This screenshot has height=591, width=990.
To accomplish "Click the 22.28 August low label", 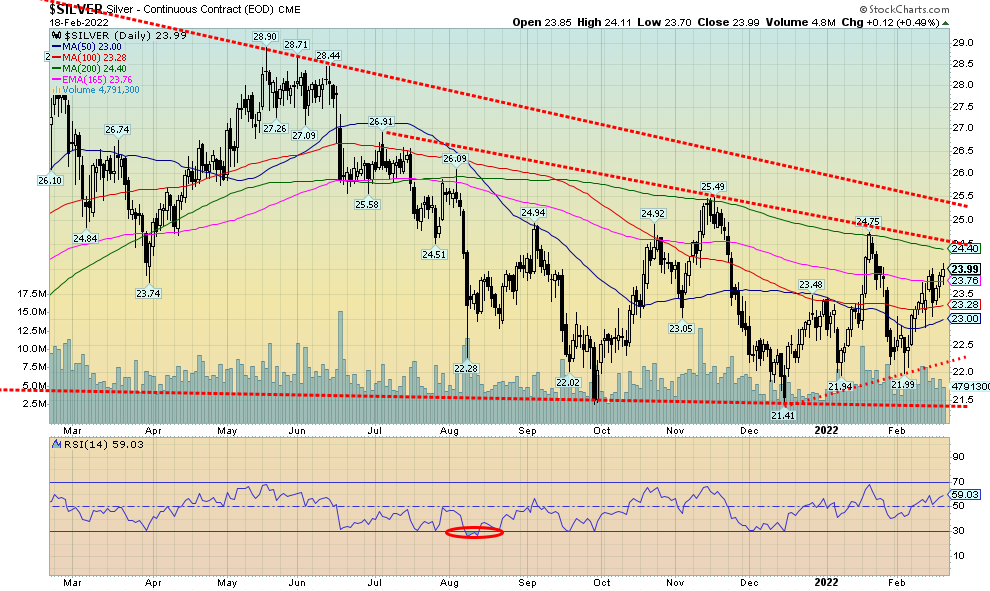I will point(466,368).
